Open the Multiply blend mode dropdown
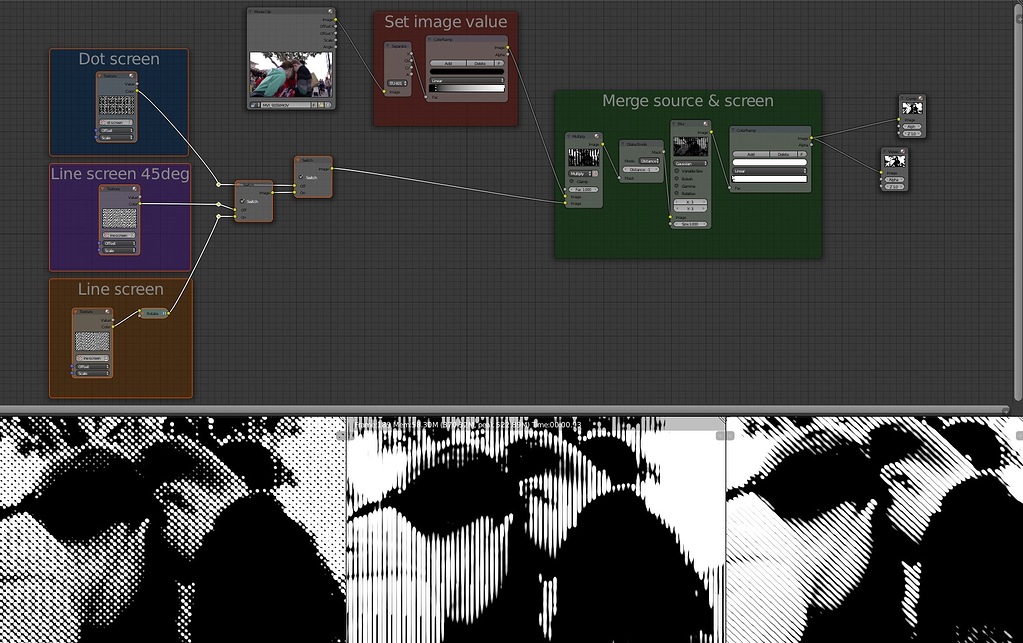 click(579, 173)
